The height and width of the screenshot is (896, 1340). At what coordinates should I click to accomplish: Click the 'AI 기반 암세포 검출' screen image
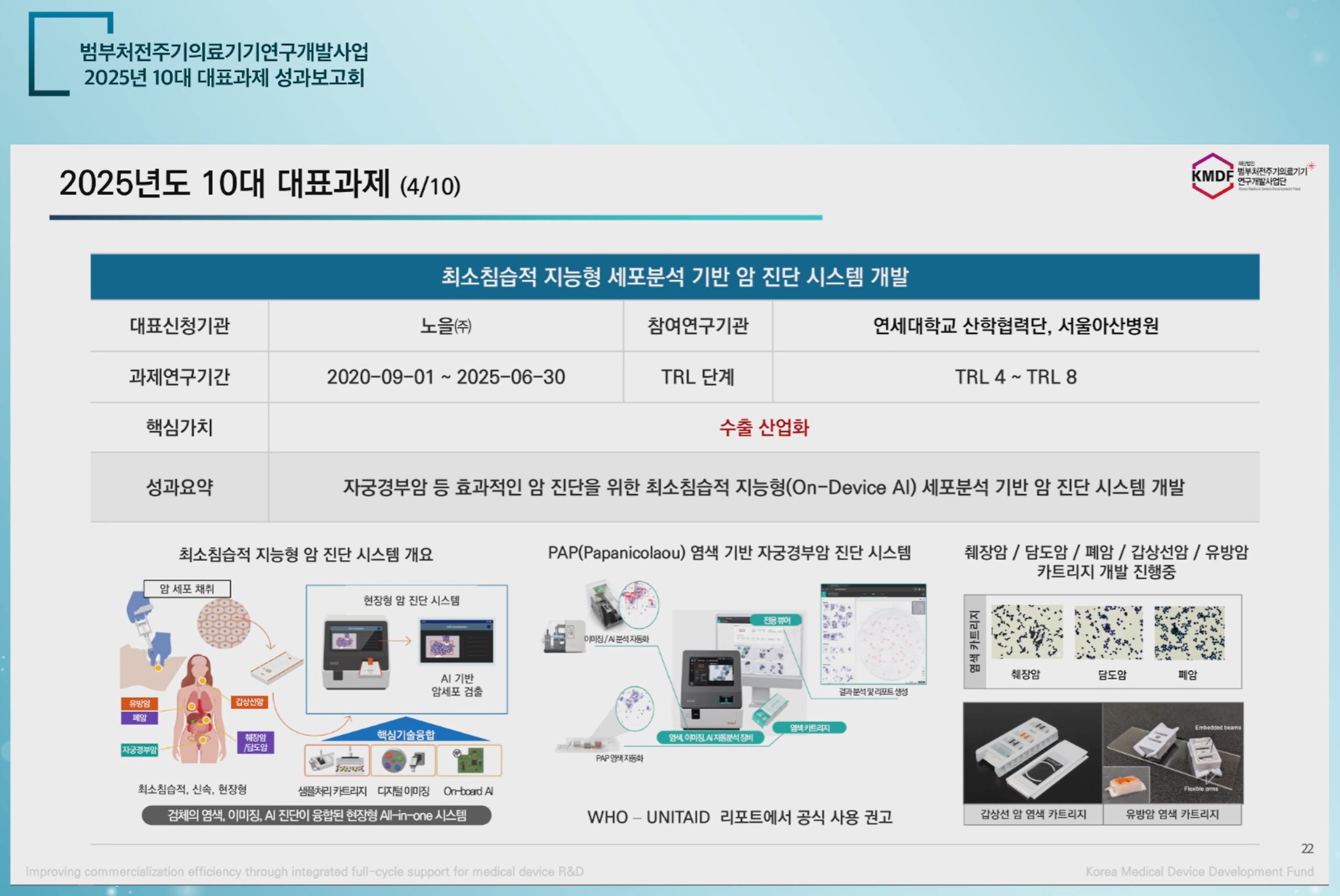(457, 641)
